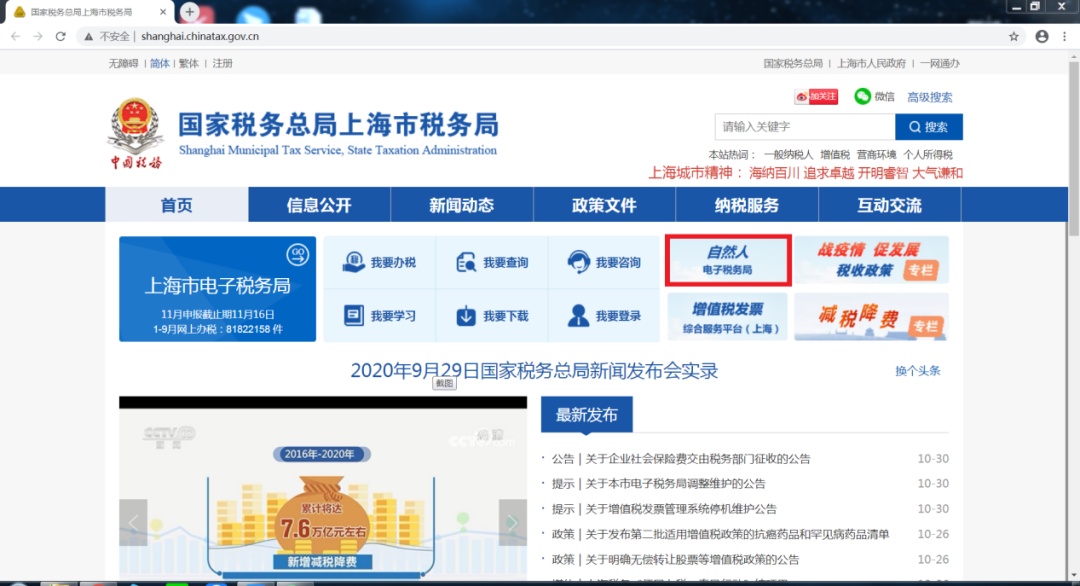Screen dimensions: 1080x586
Task: Click the 换个头条 link
Action: [917, 371]
